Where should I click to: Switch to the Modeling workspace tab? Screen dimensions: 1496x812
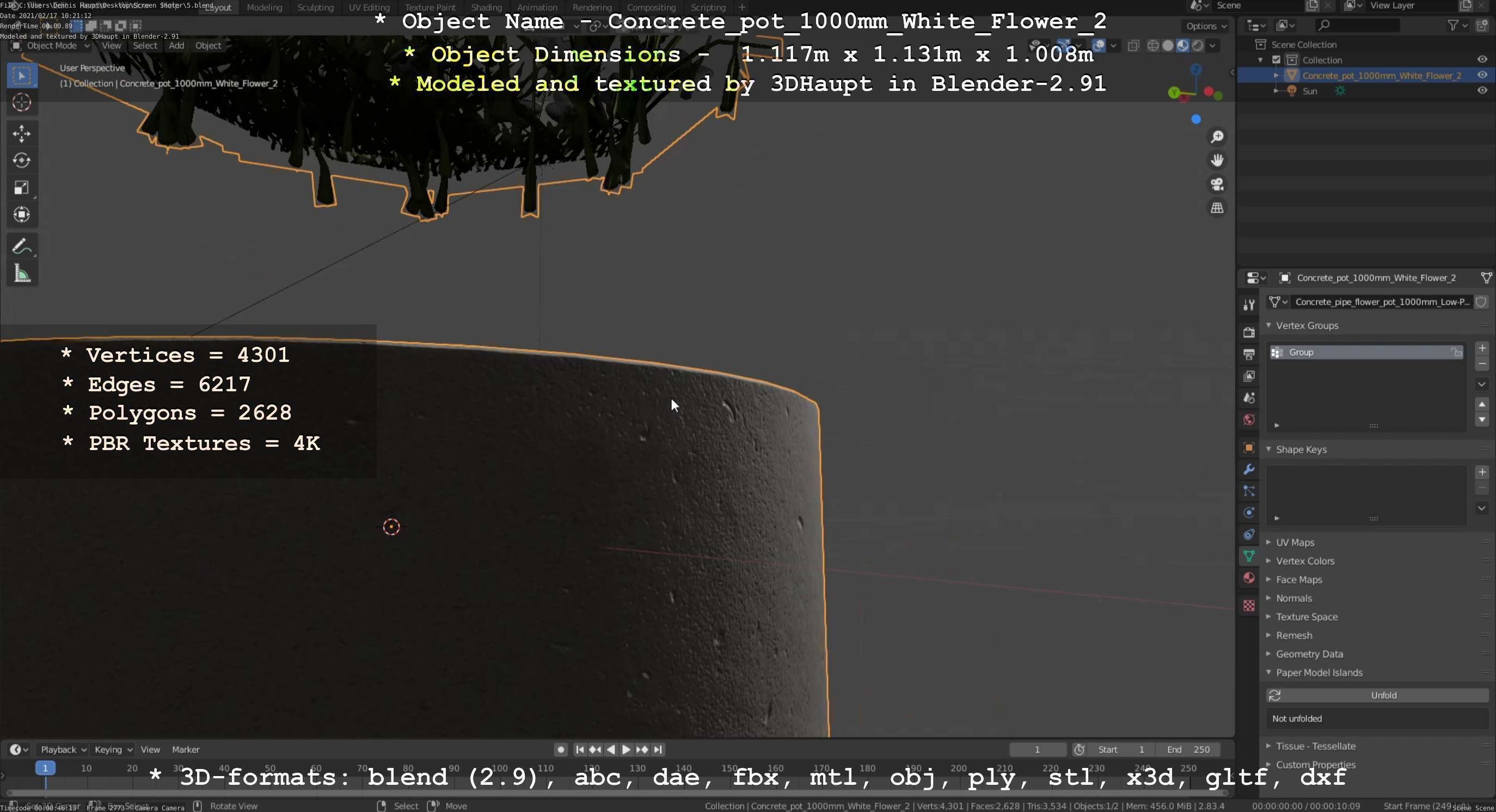(x=264, y=8)
